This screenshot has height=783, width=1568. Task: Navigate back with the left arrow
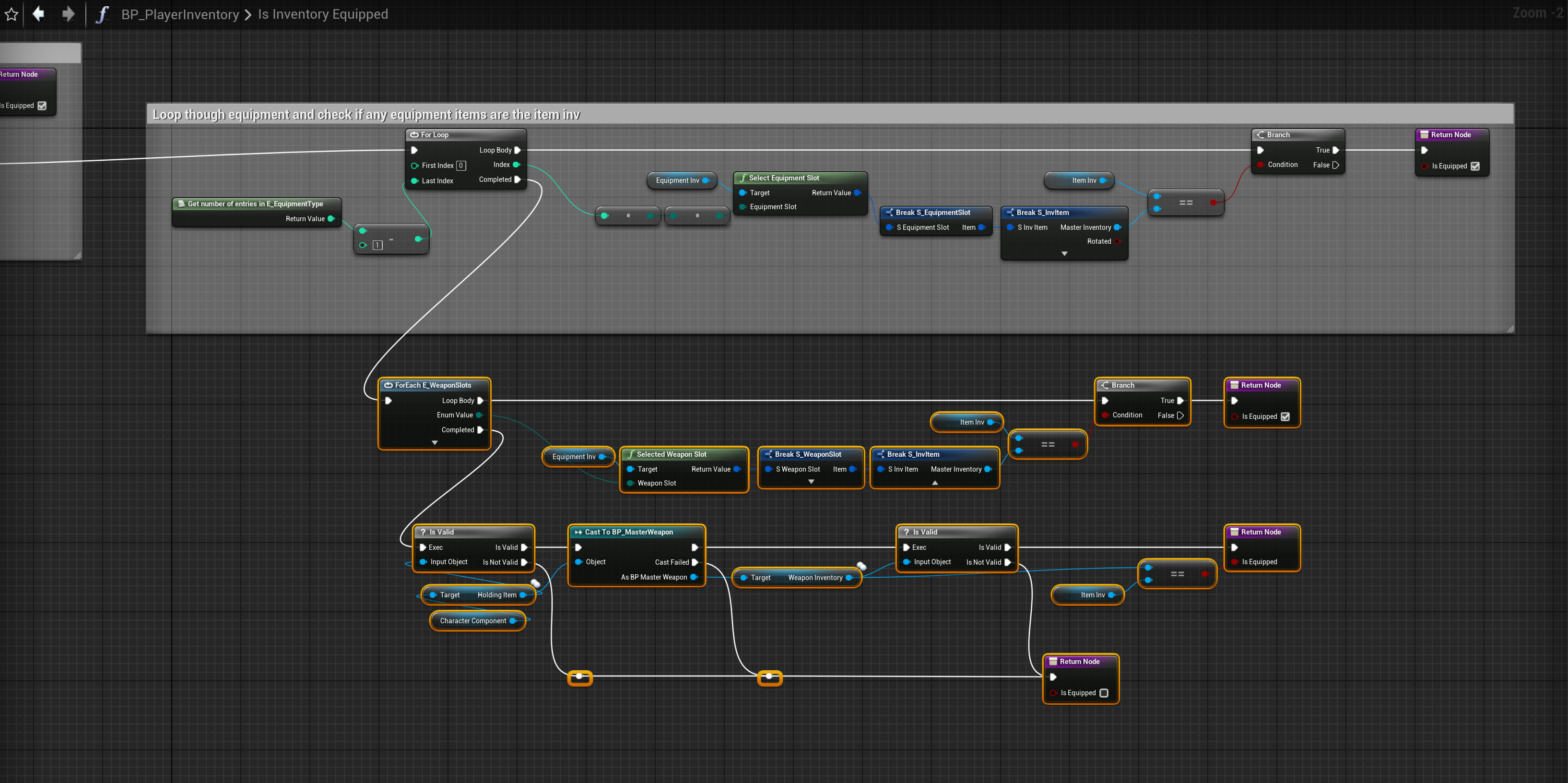(x=38, y=14)
